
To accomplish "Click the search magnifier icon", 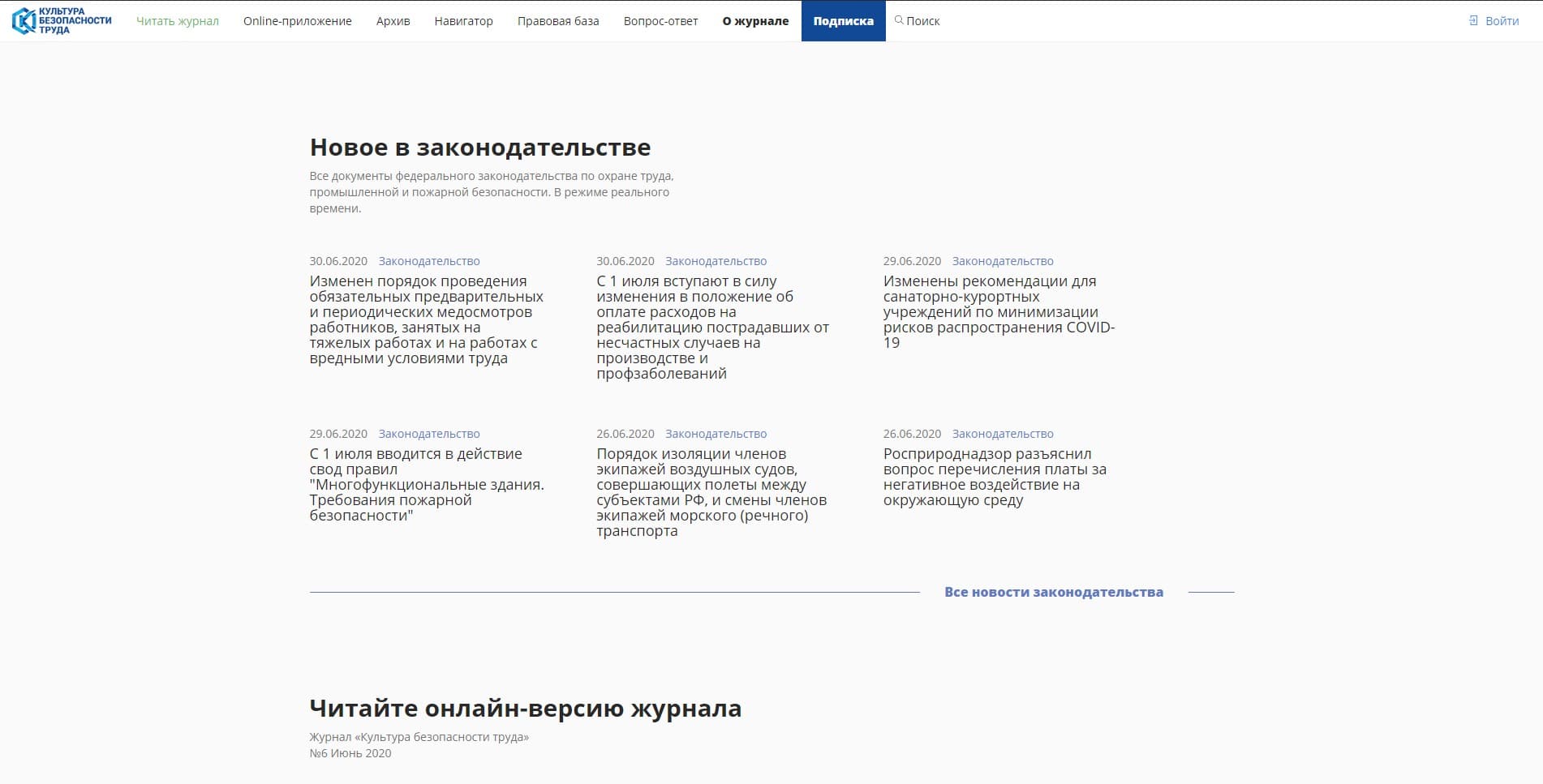I will (899, 20).
